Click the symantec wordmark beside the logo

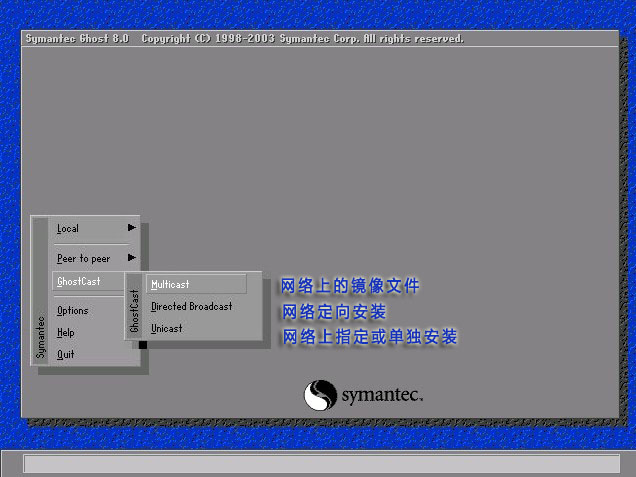[382, 396]
